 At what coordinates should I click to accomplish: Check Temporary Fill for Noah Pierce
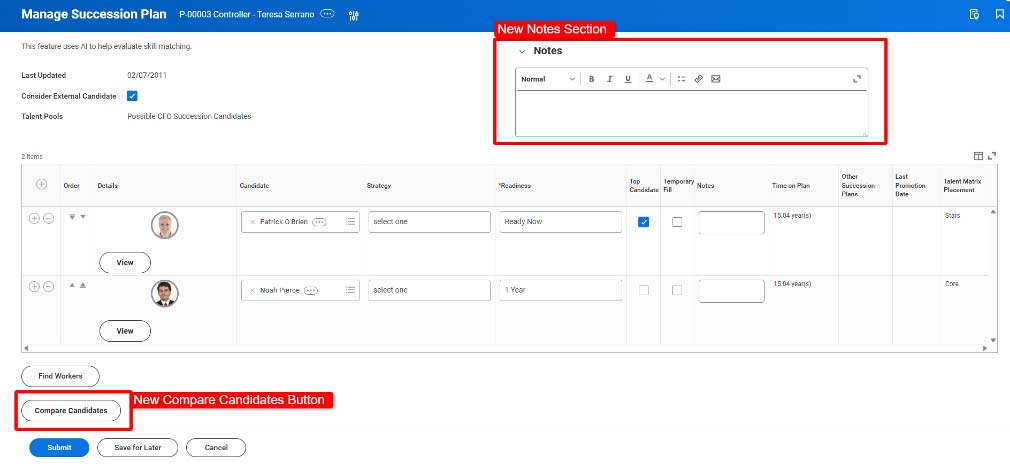coord(677,290)
